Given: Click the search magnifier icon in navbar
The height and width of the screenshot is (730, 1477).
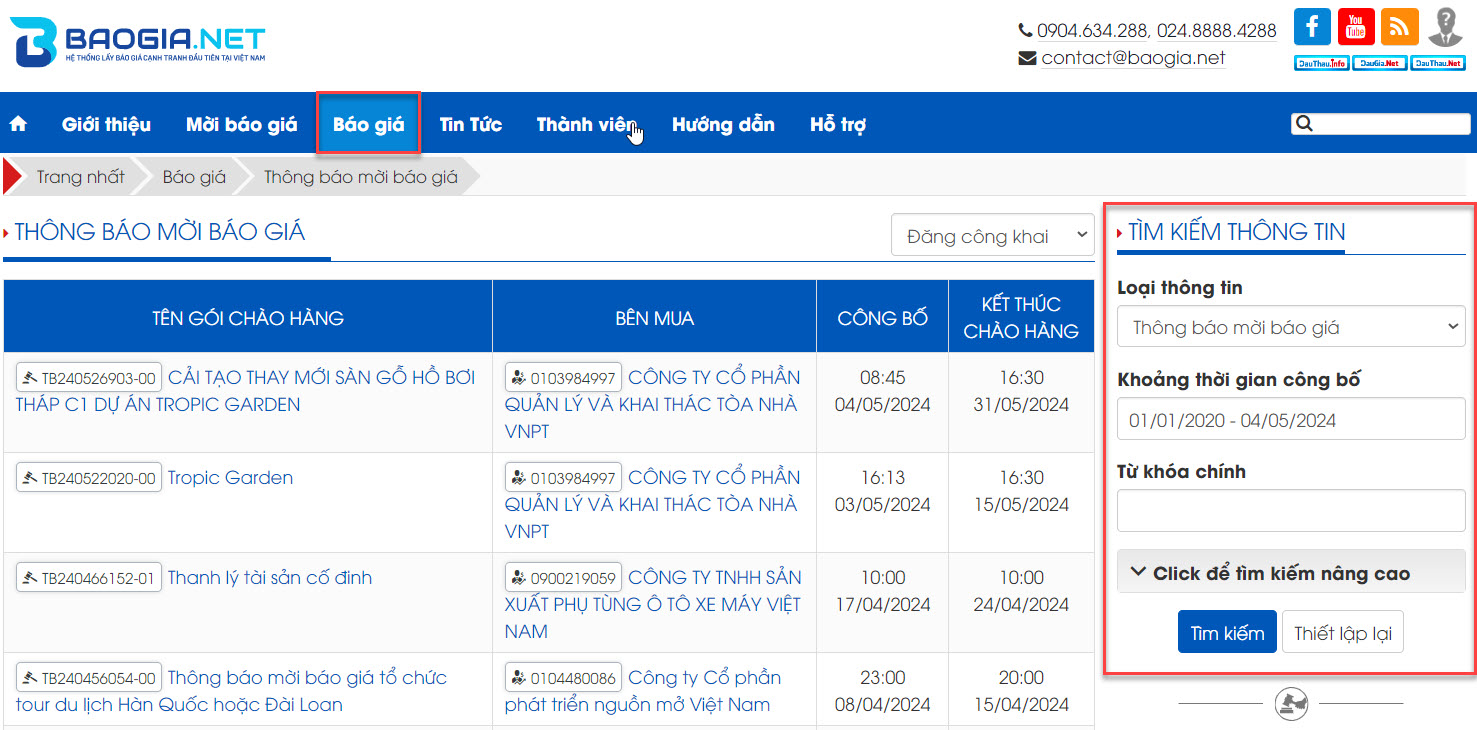Looking at the screenshot, I should point(1303,124).
